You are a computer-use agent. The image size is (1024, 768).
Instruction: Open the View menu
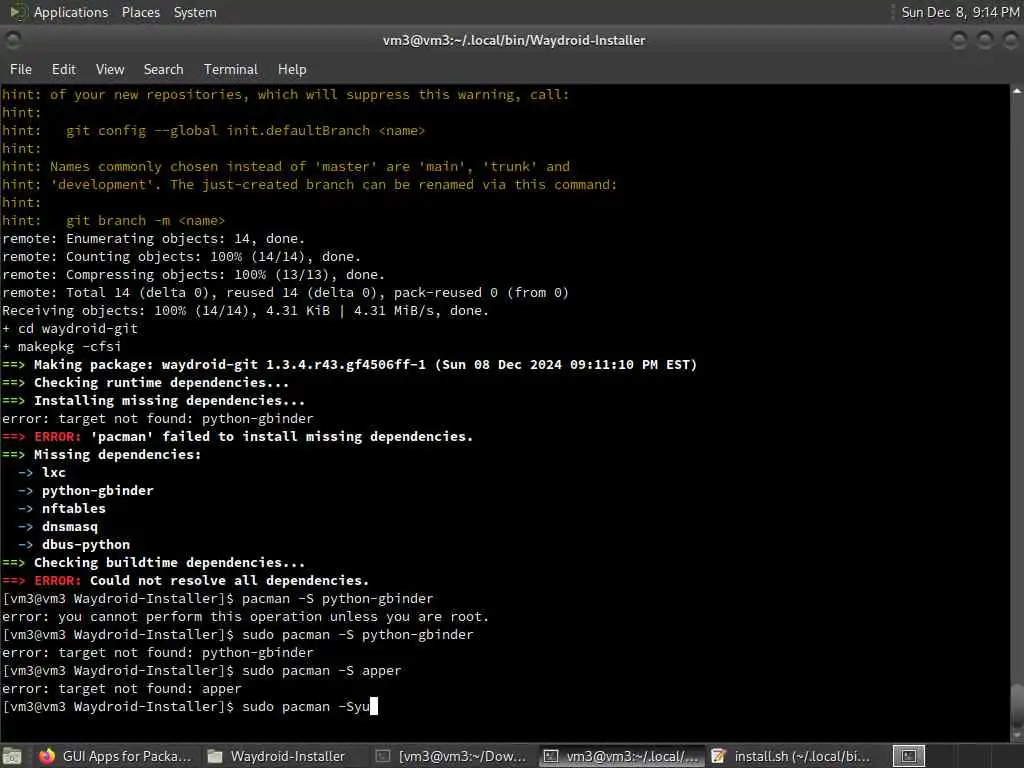[x=110, y=69]
